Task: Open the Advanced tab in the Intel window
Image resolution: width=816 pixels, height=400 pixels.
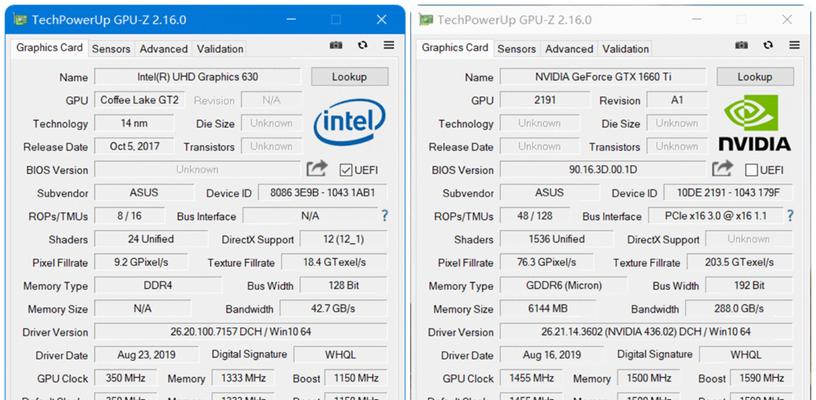Action: coord(163,49)
